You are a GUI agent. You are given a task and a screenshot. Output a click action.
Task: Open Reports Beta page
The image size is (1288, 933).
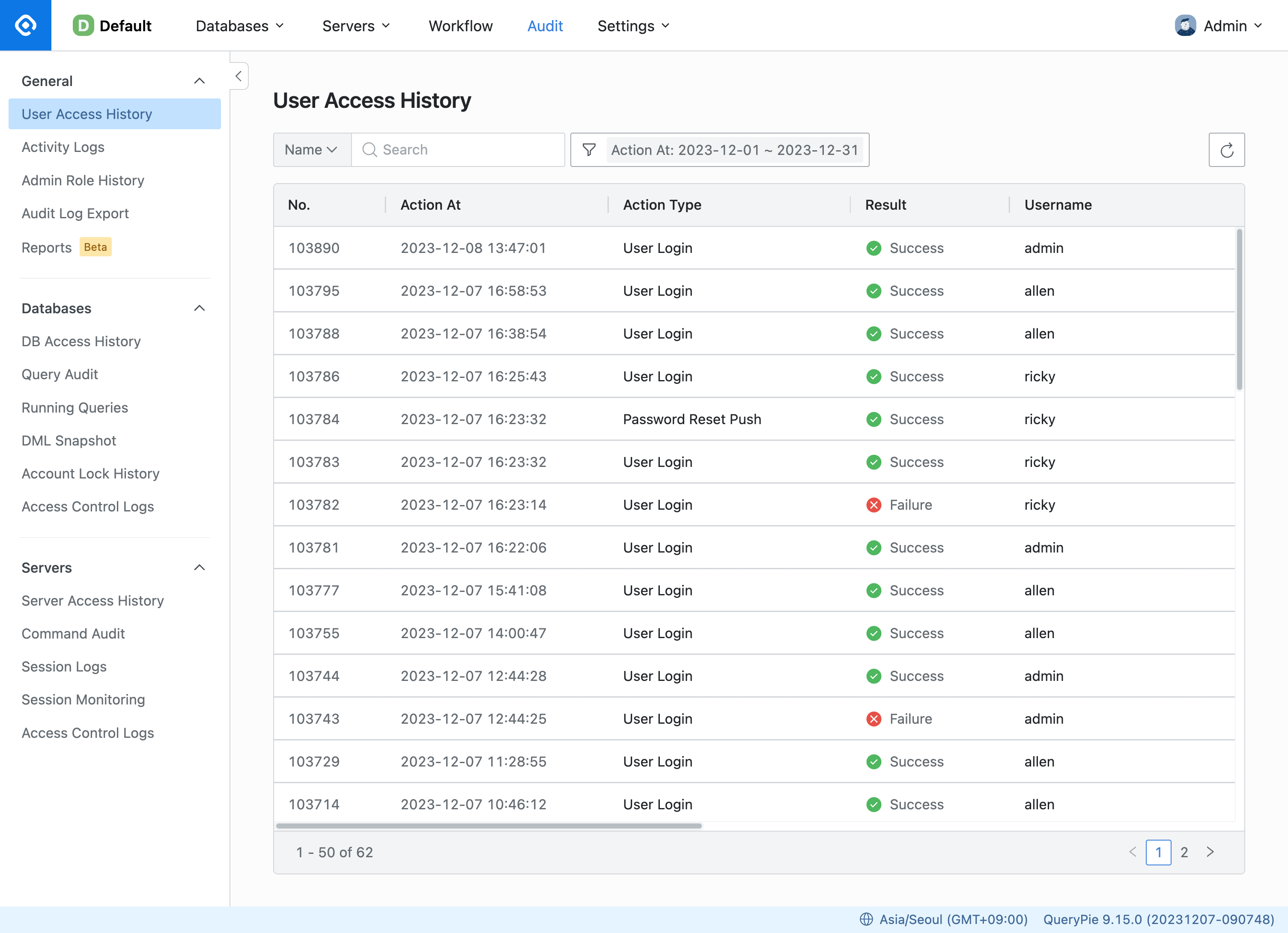click(x=66, y=247)
